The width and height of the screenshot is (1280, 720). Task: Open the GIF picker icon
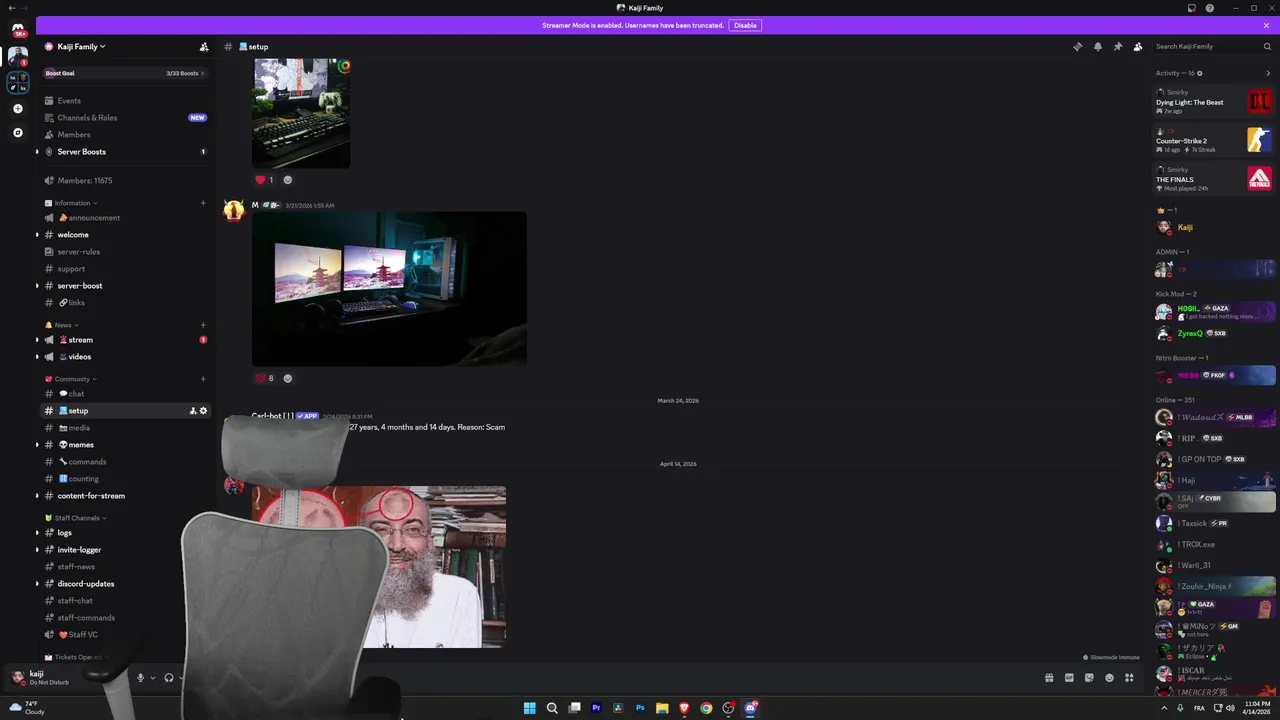1069,678
